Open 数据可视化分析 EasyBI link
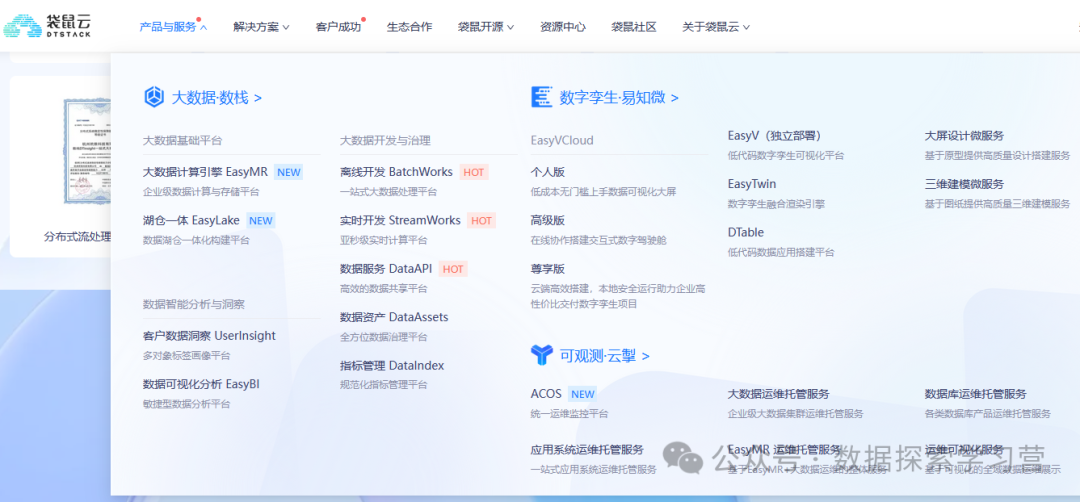The image size is (1080, 502). tap(201, 384)
